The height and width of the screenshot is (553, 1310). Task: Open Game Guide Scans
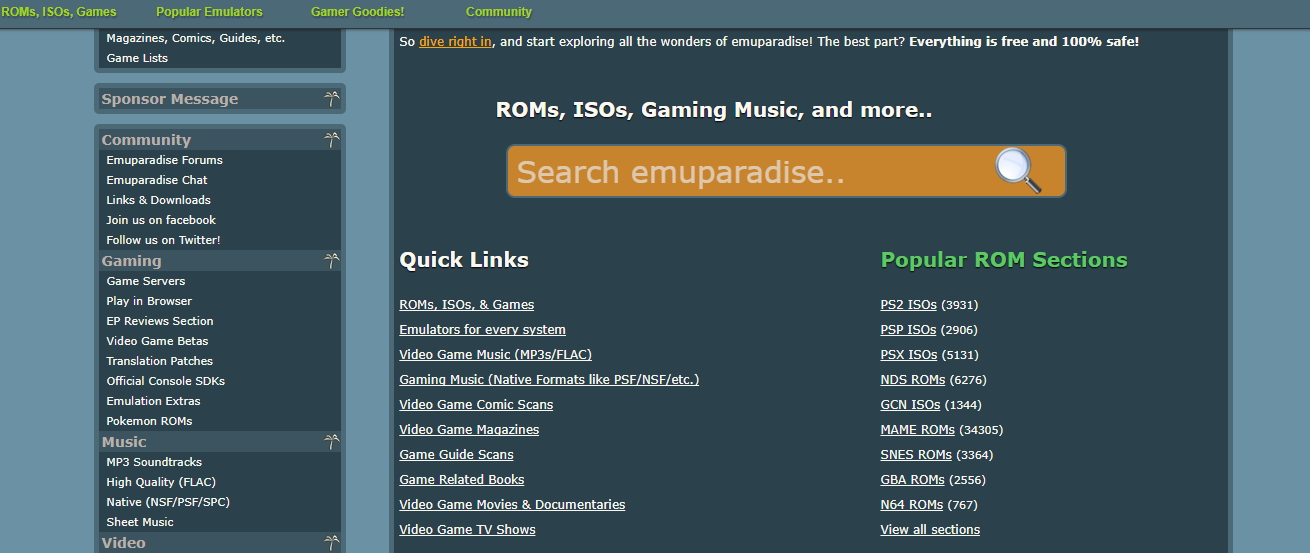coord(456,455)
